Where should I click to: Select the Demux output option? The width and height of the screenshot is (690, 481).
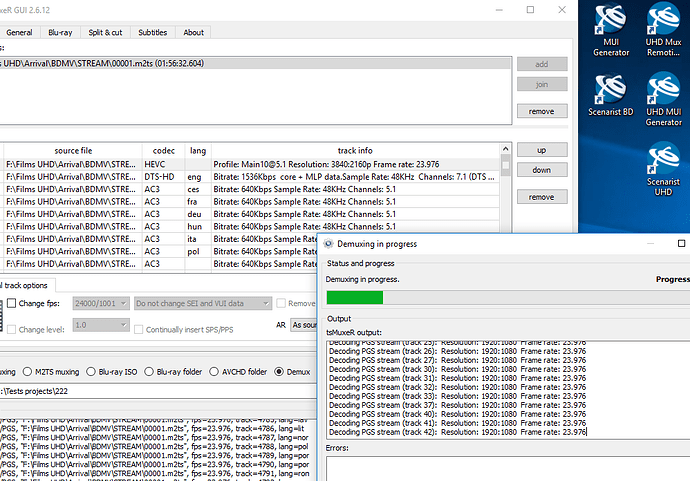click(x=279, y=372)
